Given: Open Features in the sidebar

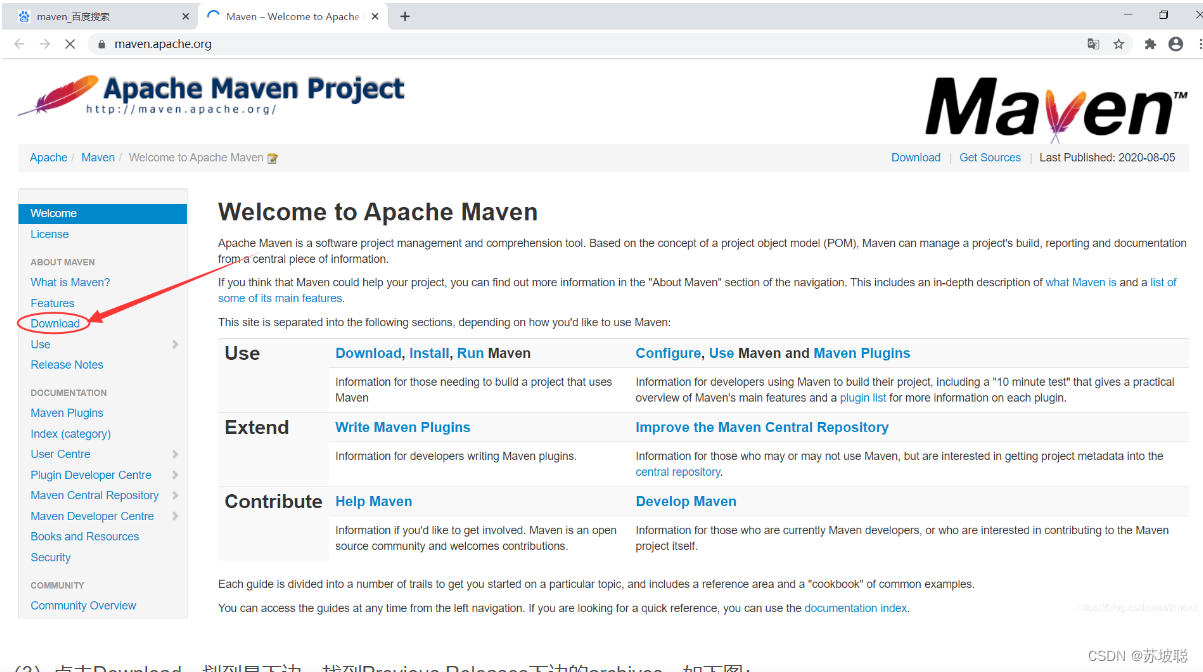Looking at the screenshot, I should click(x=52, y=303).
